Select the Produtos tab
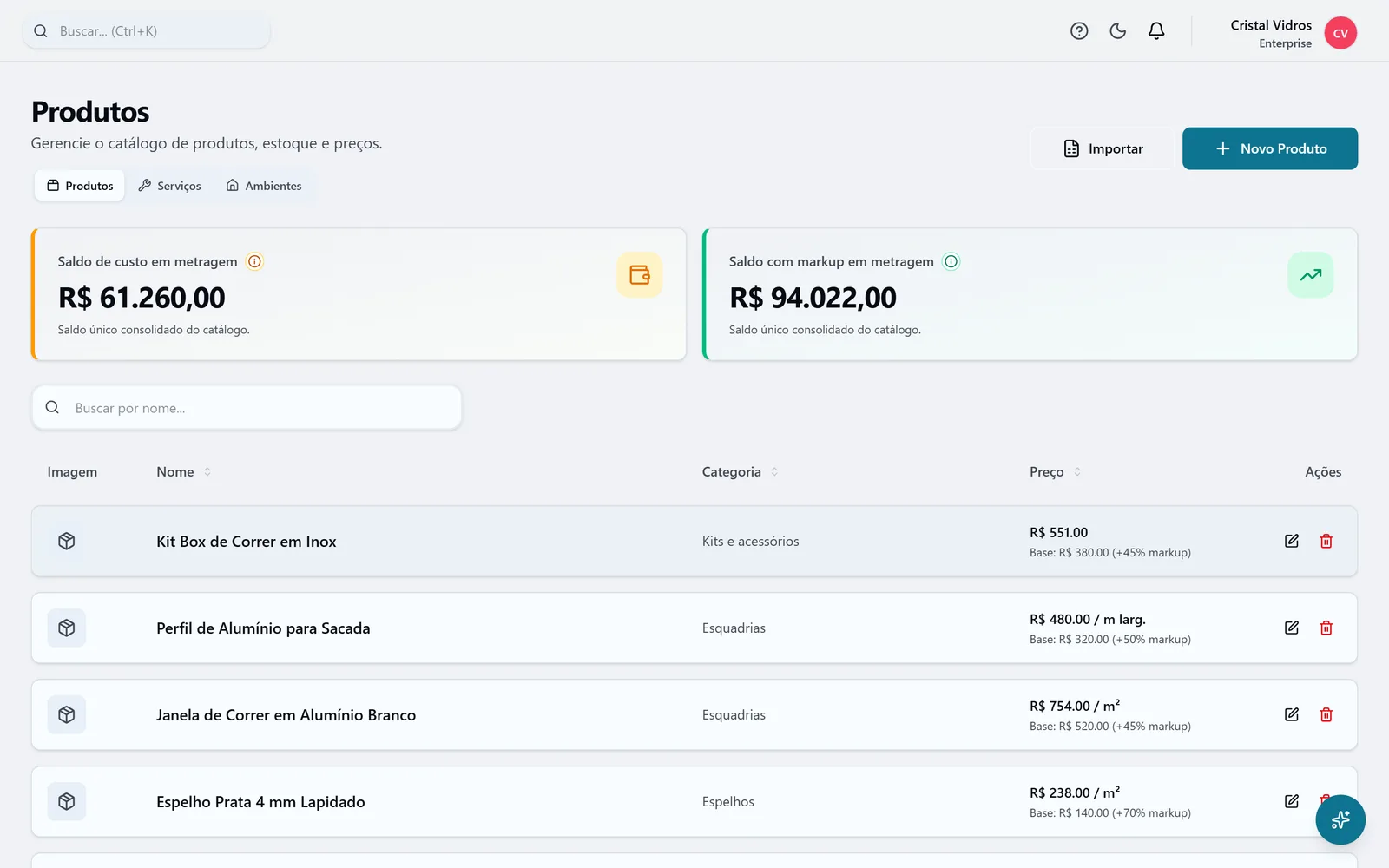1389x868 pixels. coord(80,186)
